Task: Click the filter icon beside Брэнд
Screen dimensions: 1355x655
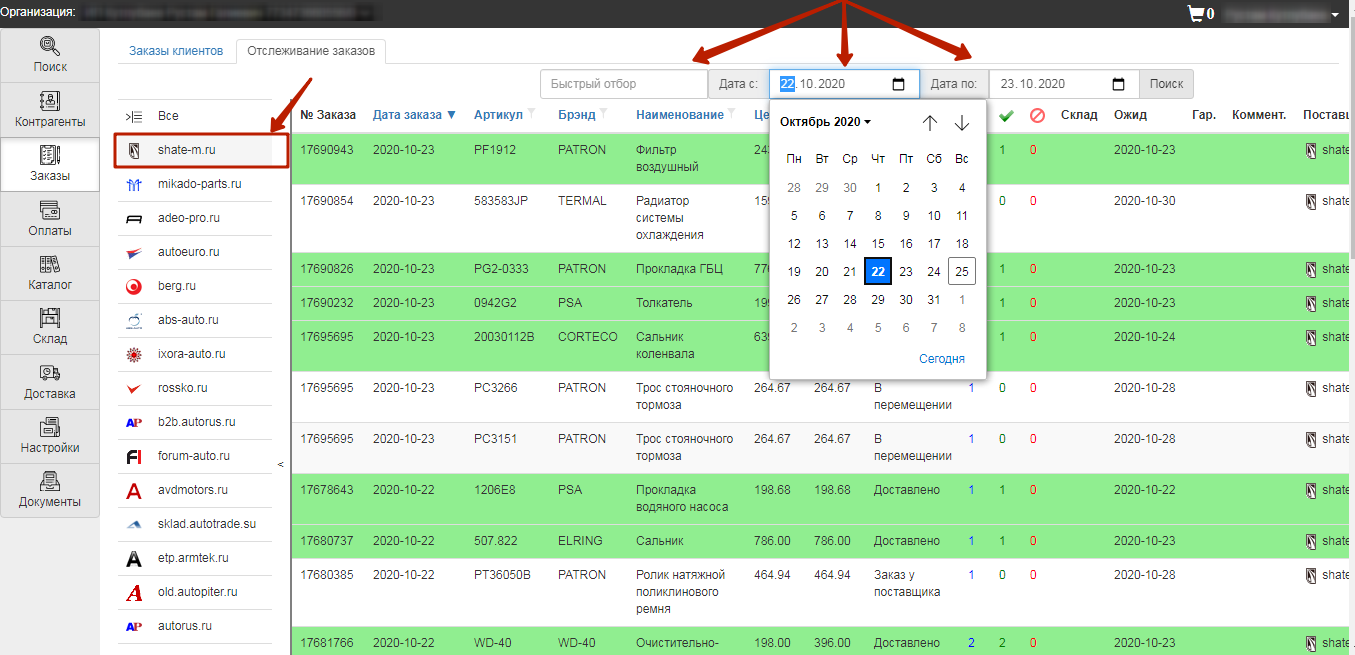Action: pyautogui.click(x=603, y=113)
